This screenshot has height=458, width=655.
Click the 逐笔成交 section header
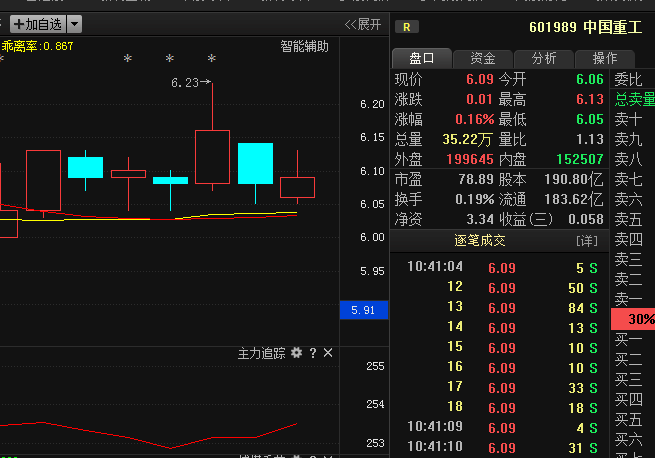click(480, 241)
